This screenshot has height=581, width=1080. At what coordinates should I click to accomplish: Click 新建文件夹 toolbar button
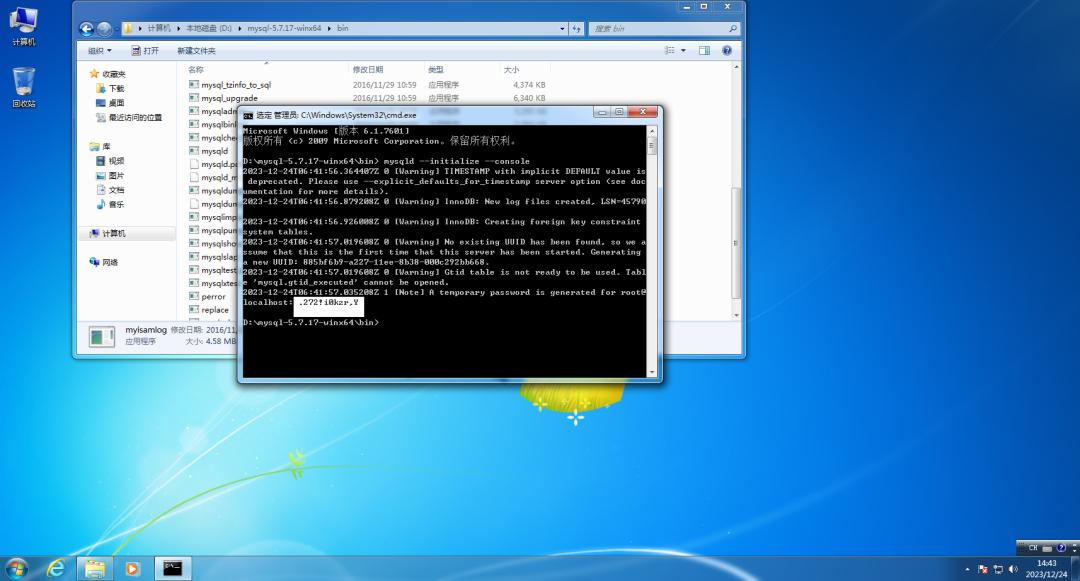pos(196,51)
